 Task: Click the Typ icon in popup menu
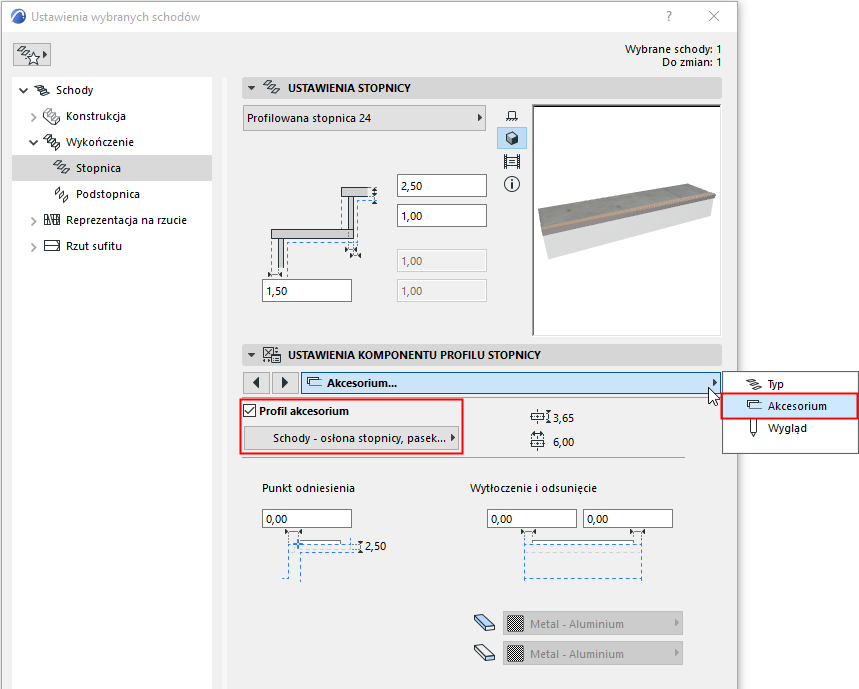754,384
